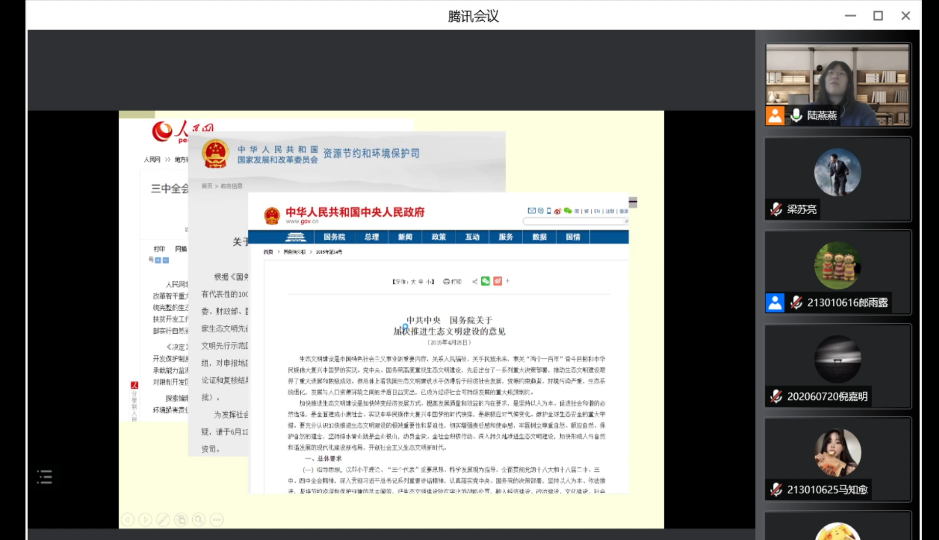
Task: Toggle muted mic icon for 梁苏亮
Action: point(775,209)
